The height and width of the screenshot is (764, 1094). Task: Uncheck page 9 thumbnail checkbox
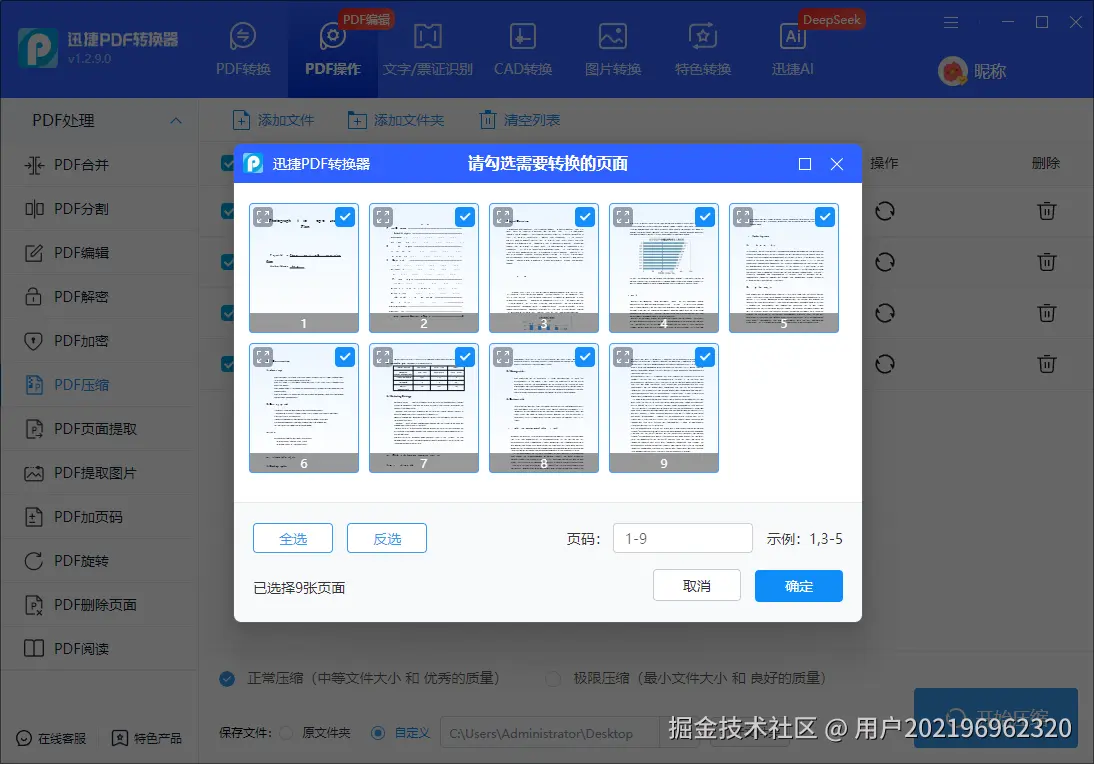[705, 357]
